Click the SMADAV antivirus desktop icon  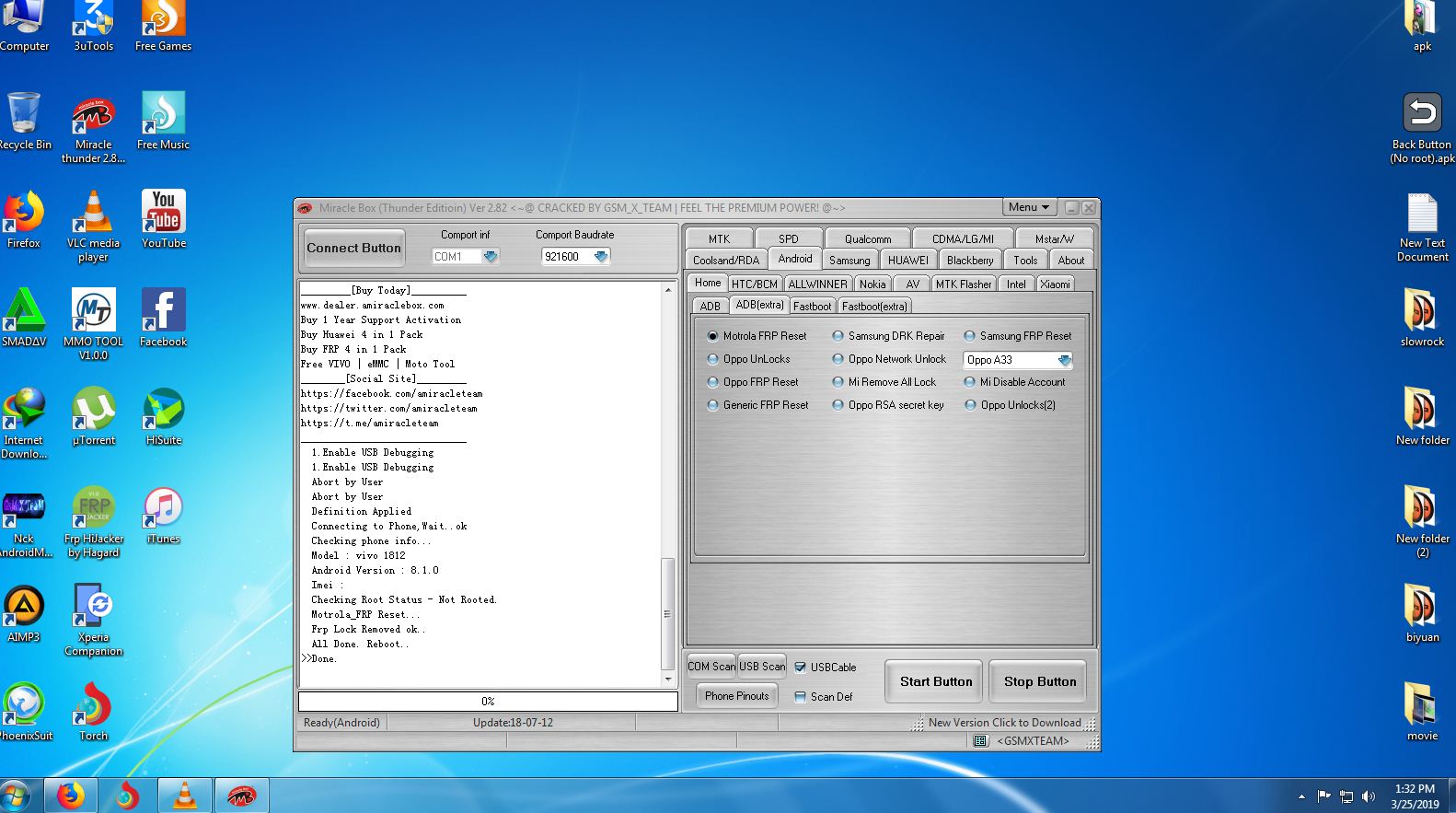point(24,318)
